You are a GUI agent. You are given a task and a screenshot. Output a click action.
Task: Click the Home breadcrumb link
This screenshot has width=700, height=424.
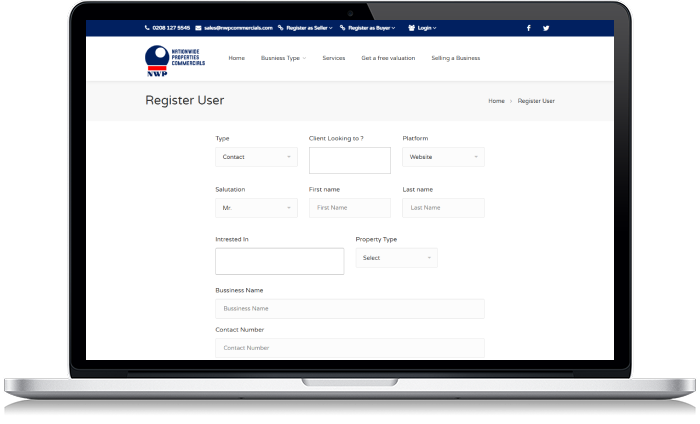[x=496, y=101]
